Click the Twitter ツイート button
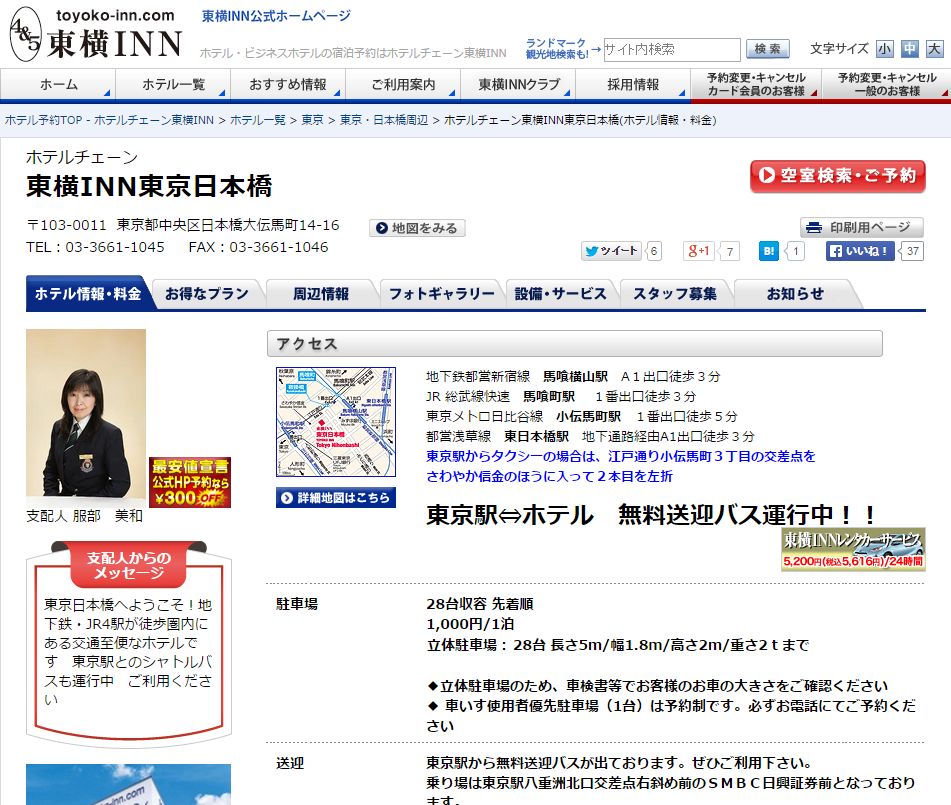Viewport: 951px width, 805px height. coord(611,251)
